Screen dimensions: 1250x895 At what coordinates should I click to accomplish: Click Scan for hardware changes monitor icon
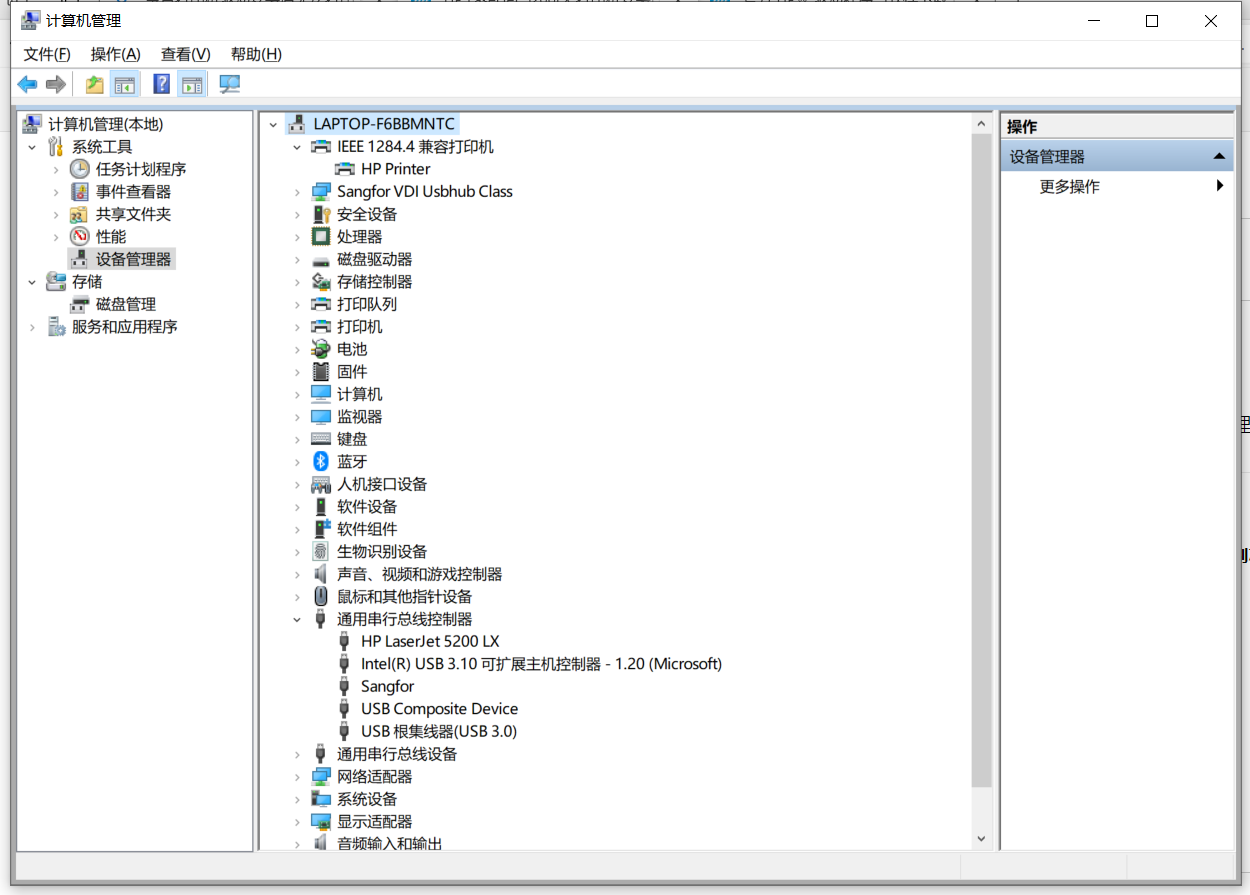[x=230, y=85]
